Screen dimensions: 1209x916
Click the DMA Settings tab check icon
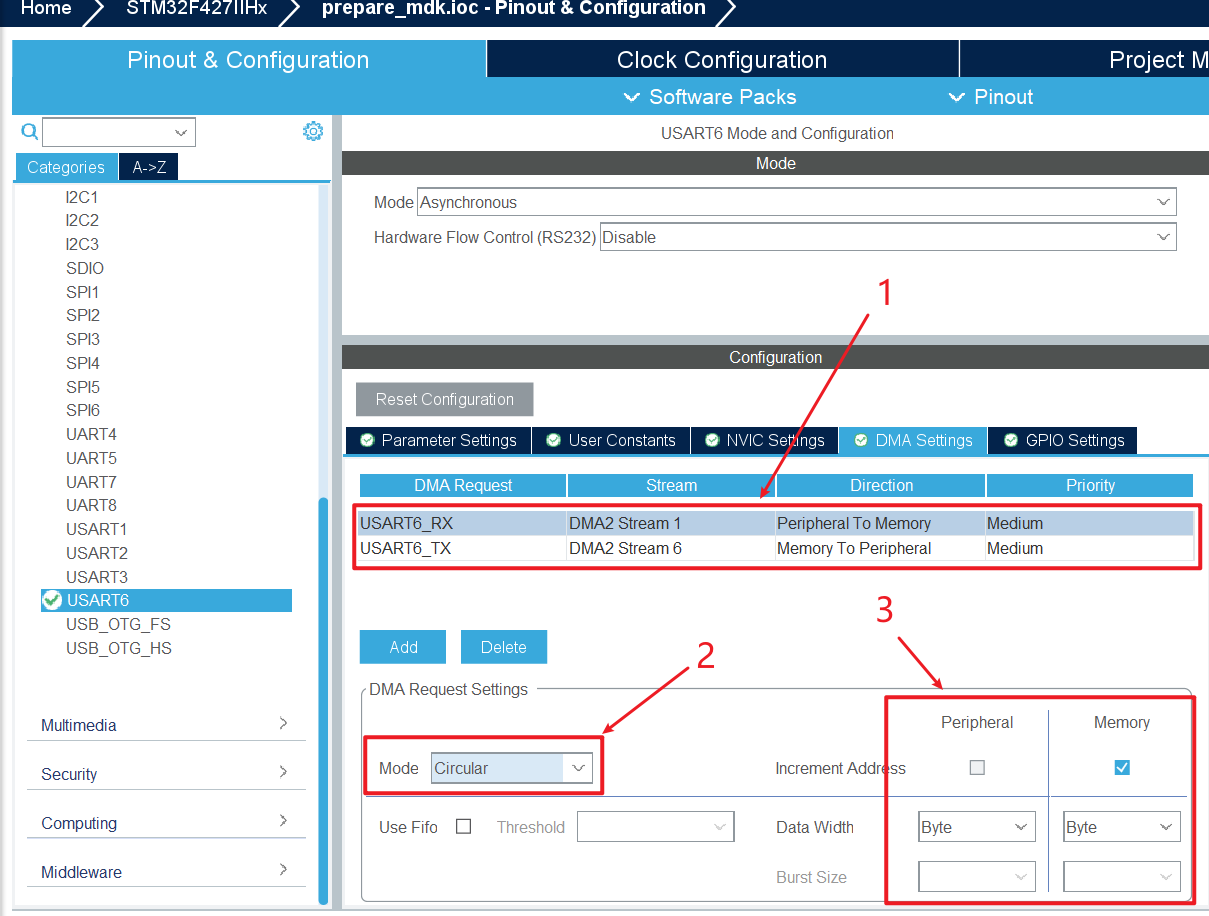tap(861, 440)
